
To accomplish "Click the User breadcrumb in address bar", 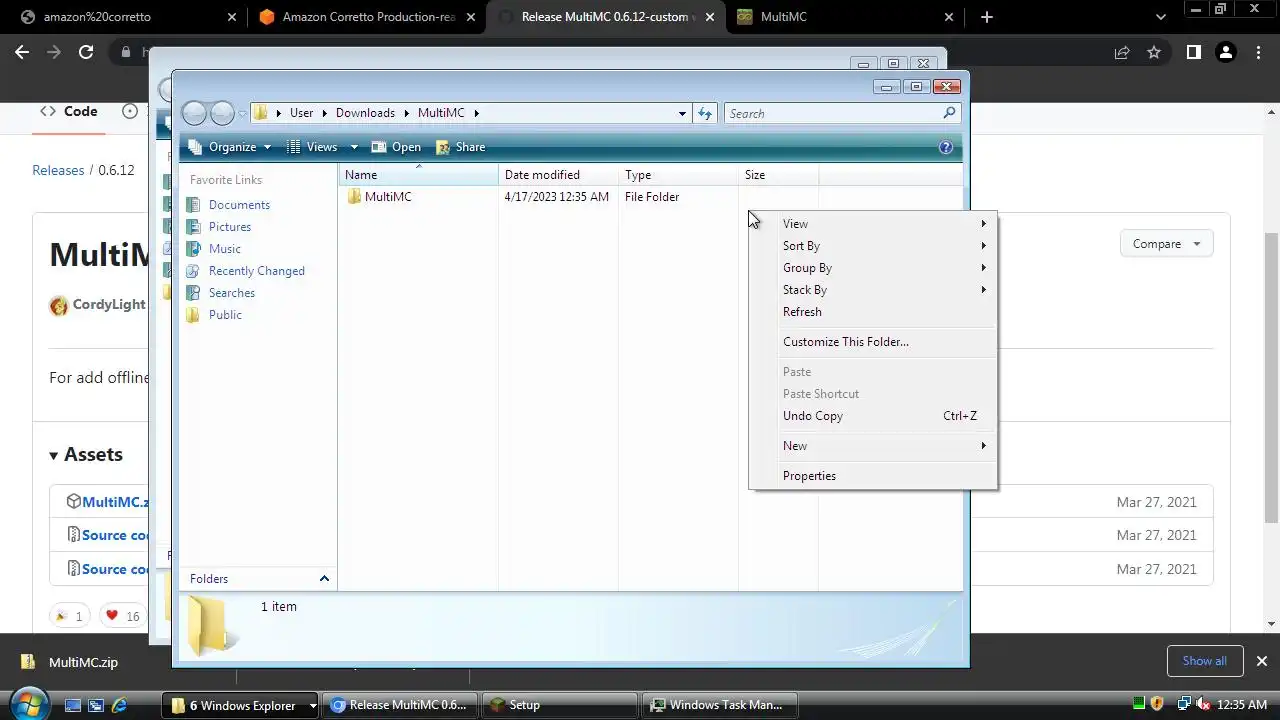I will click(301, 113).
